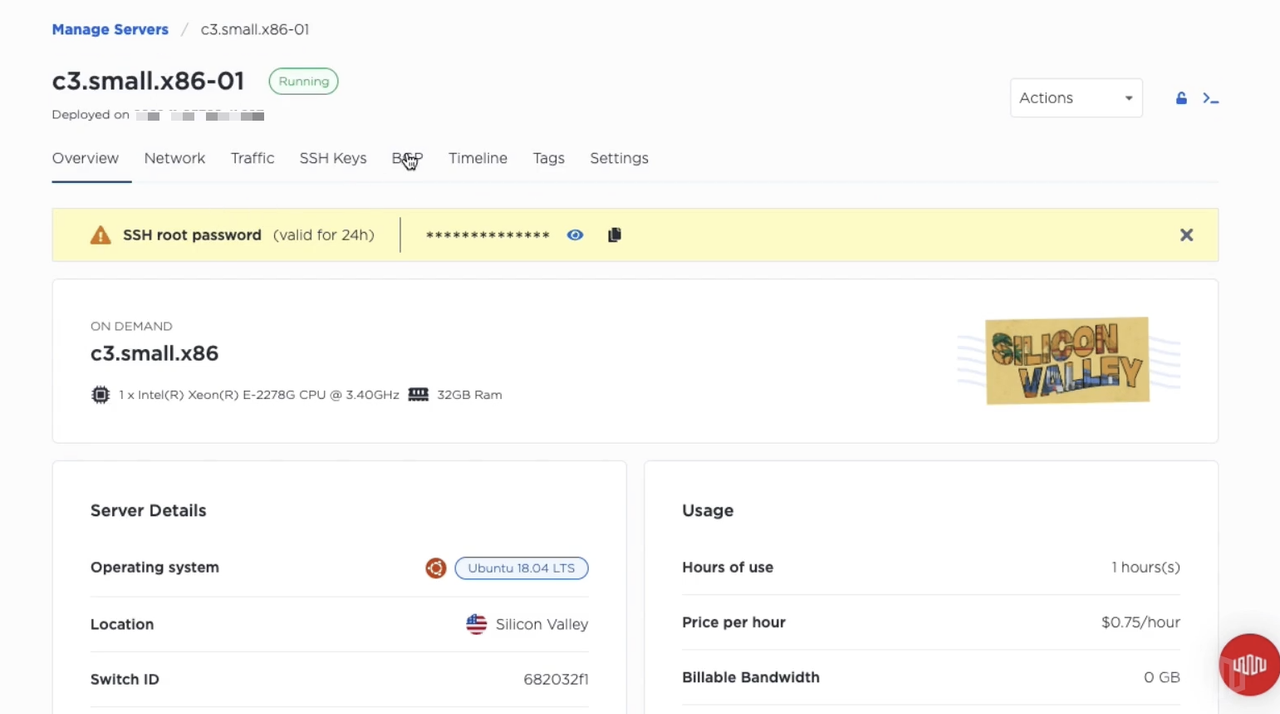Select Switch ID value 682032f1
This screenshot has height=714, width=1280.
pos(556,679)
